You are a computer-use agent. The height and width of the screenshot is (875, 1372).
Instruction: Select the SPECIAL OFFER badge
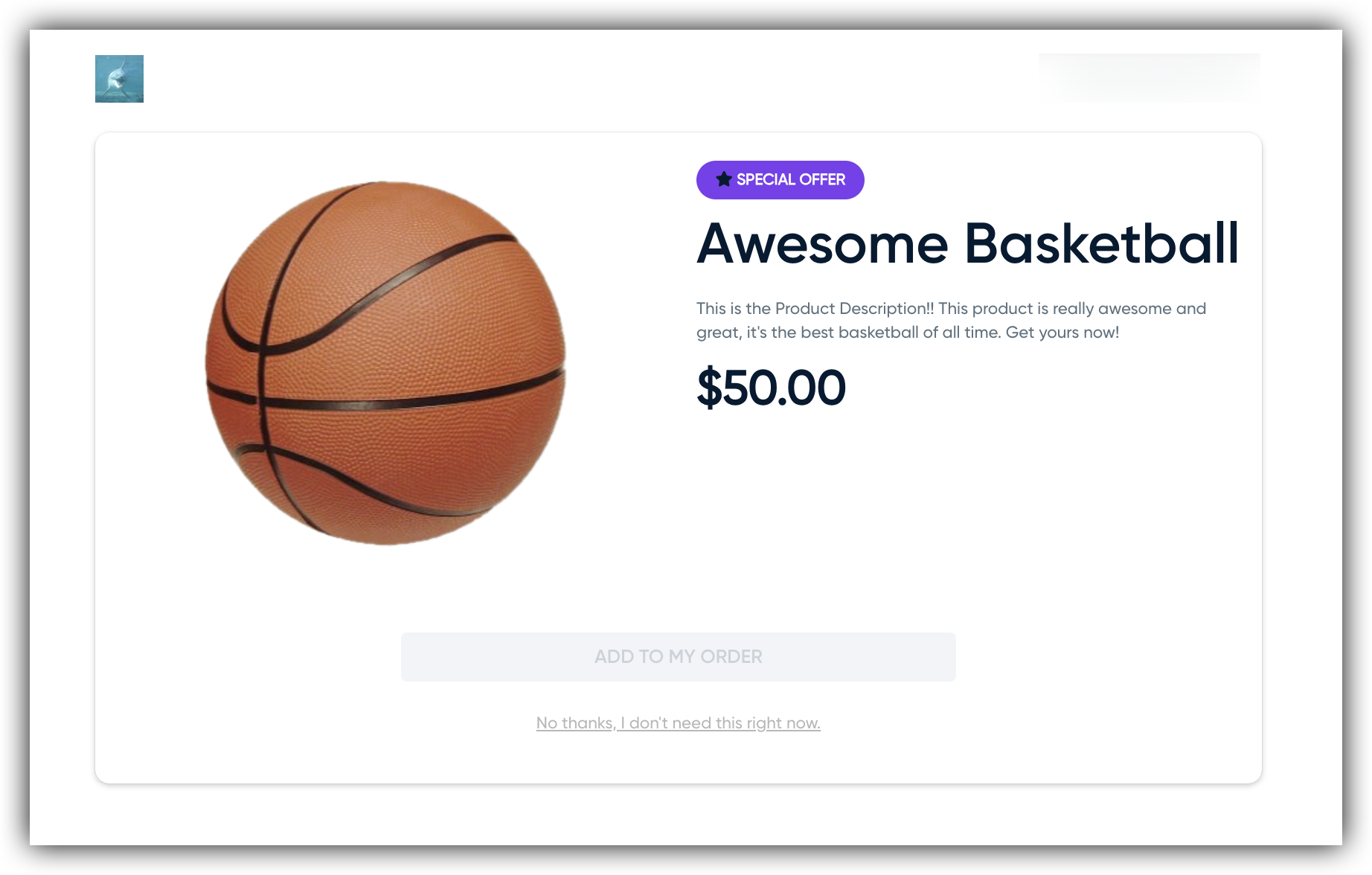[780, 180]
